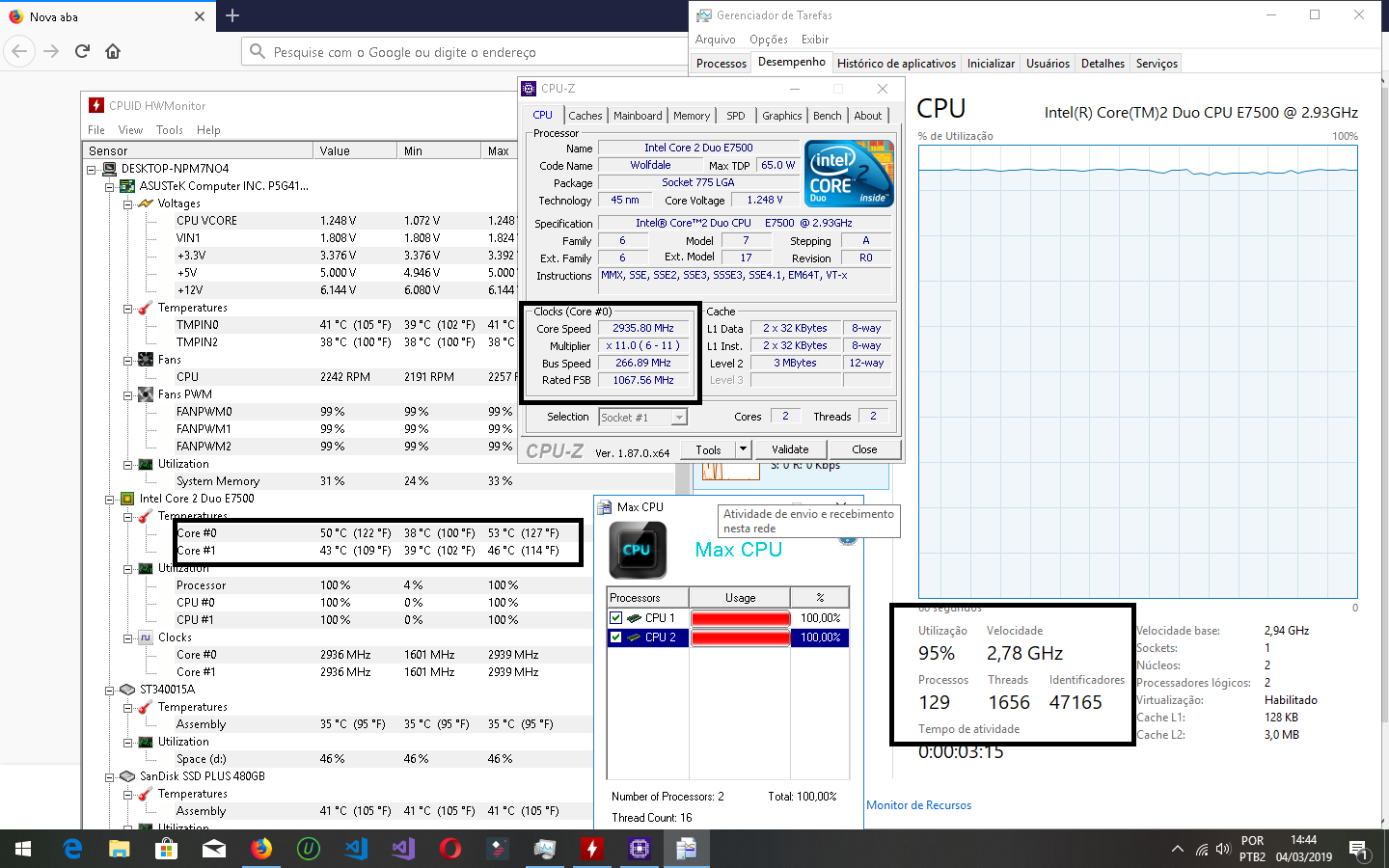
Task: Click the CPU 1 red usage bar
Action: 740,618
